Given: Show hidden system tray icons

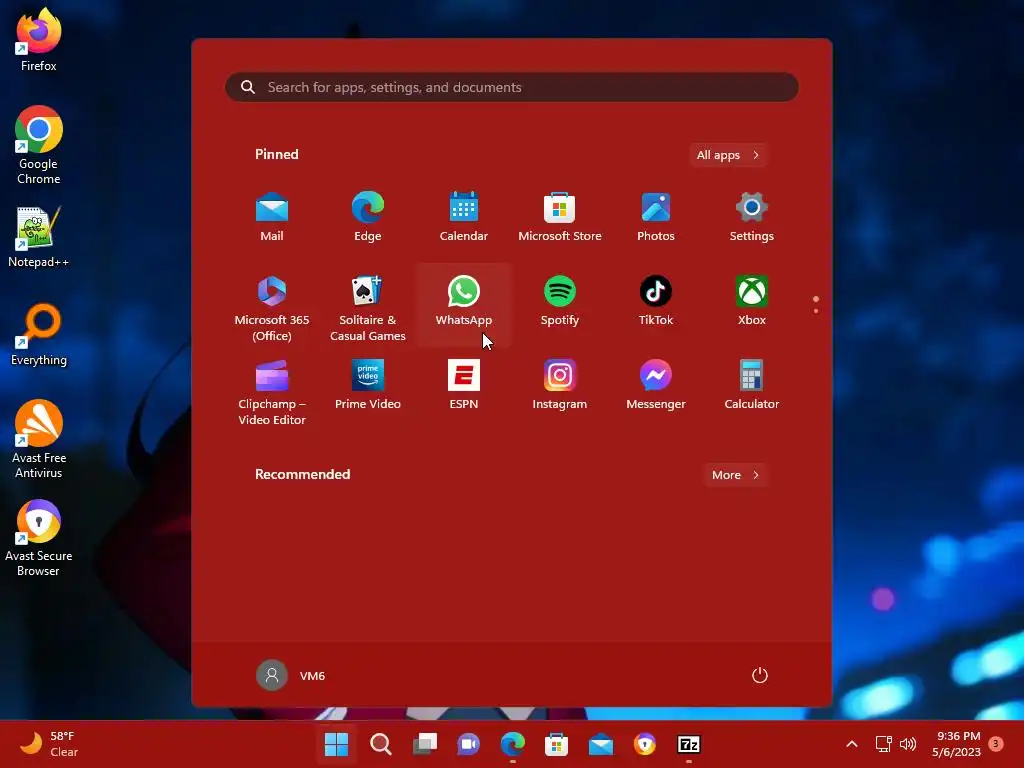Looking at the screenshot, I should 852,744.
